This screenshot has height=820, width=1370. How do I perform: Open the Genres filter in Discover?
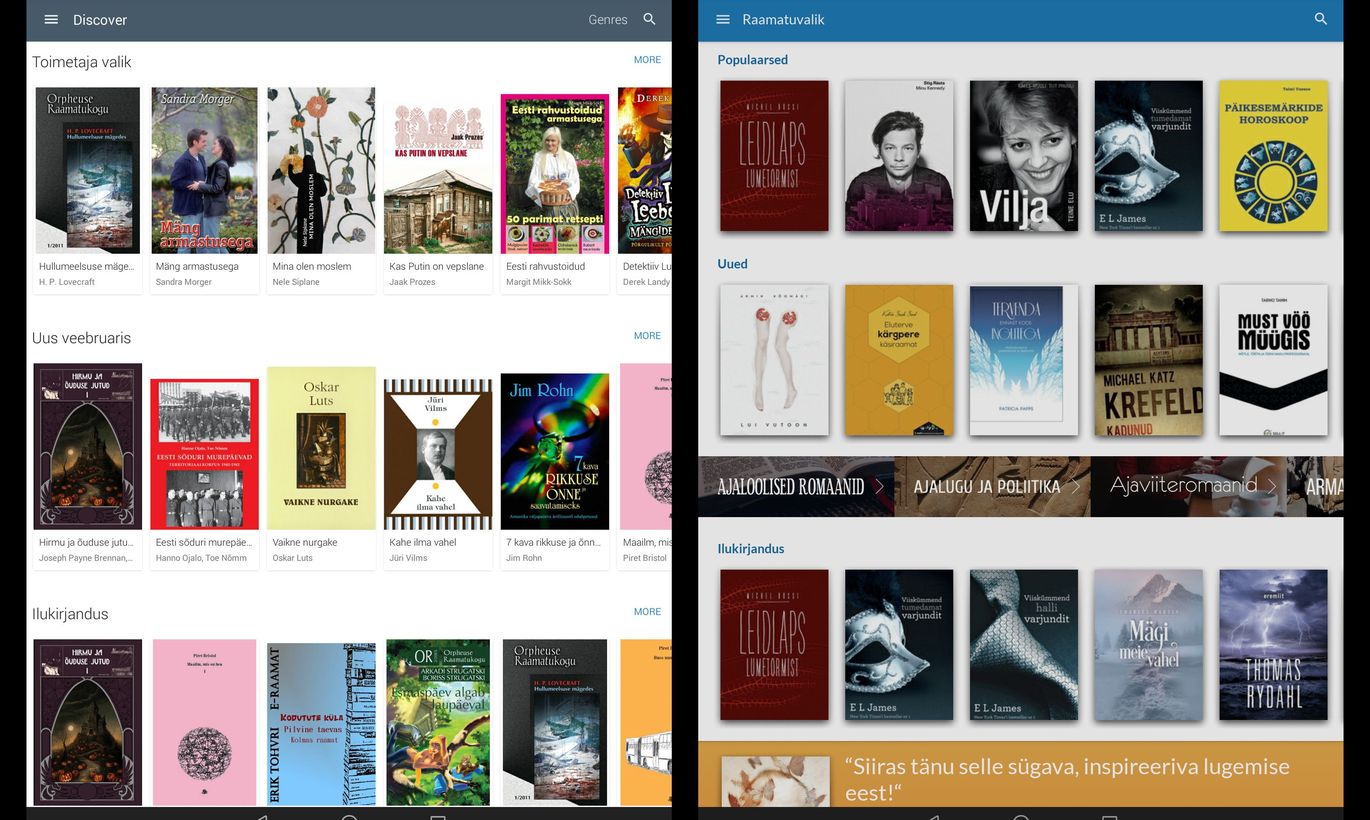click(x=608, y=20)
